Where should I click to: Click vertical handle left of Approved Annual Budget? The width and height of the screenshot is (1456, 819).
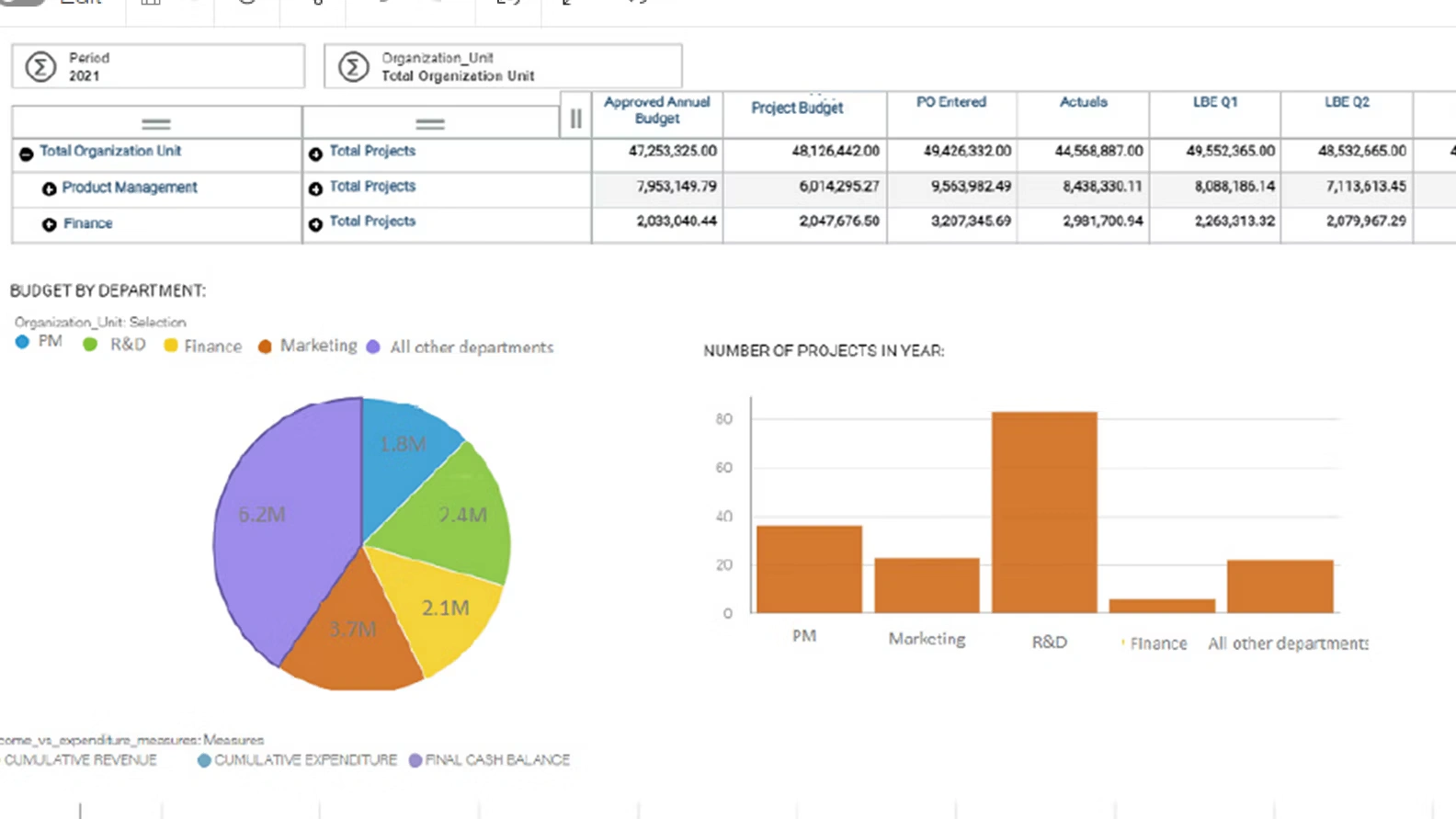click(575, 119)
